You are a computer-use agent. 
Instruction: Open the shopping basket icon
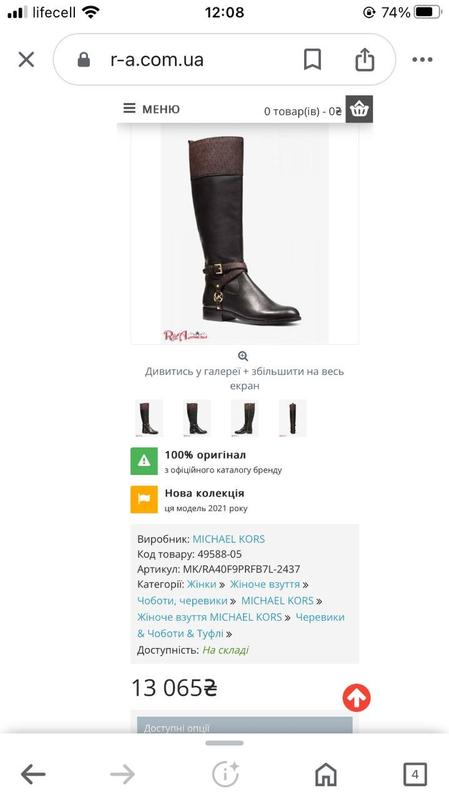[x=359, y=109]
